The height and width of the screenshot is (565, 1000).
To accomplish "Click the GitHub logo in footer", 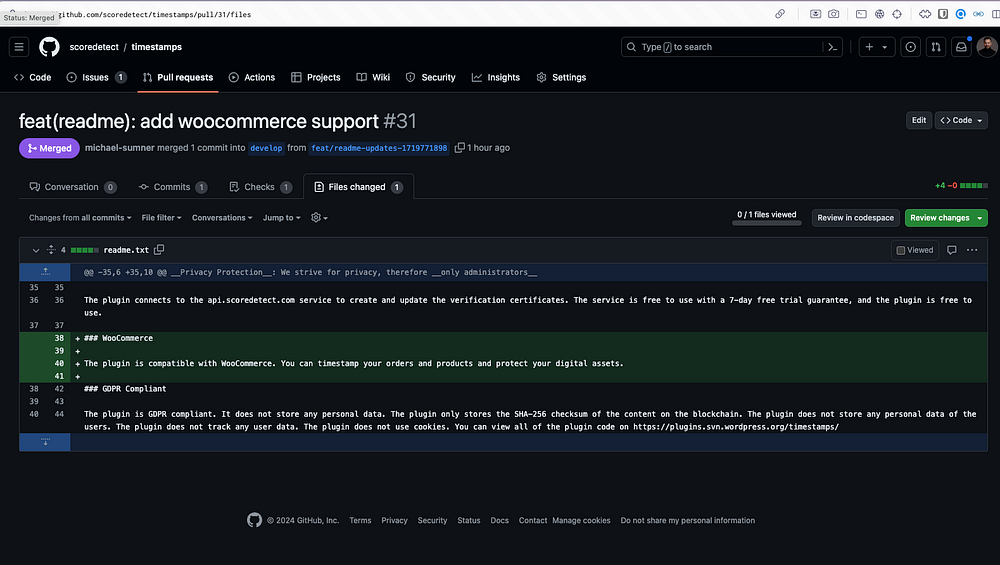I will coord(254,520).
